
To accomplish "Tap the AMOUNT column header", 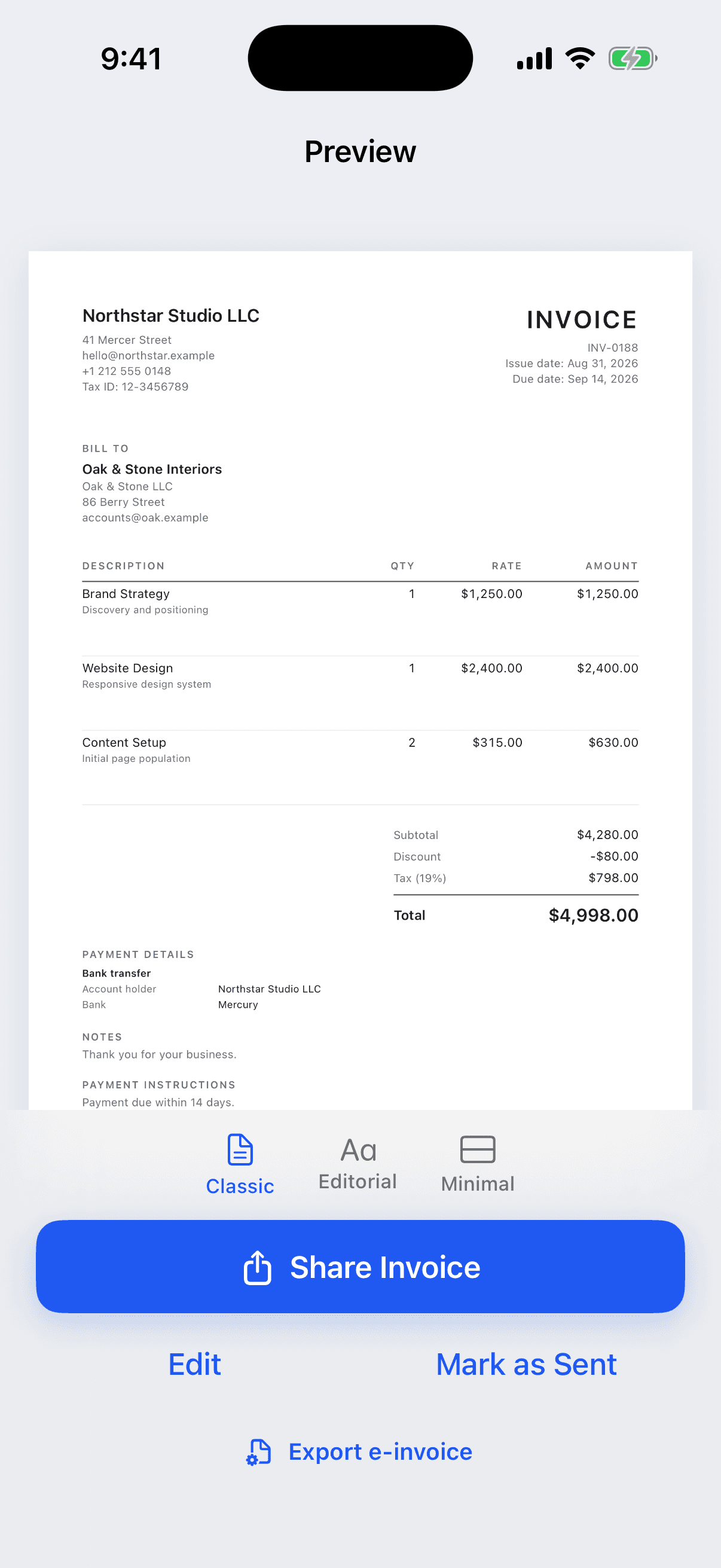I will click(x=612, y=566).
